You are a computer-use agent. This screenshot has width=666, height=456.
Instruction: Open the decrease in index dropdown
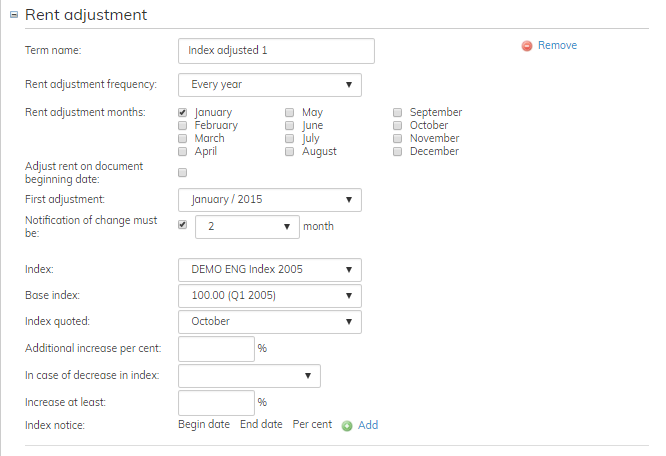(x=248, y=376)
